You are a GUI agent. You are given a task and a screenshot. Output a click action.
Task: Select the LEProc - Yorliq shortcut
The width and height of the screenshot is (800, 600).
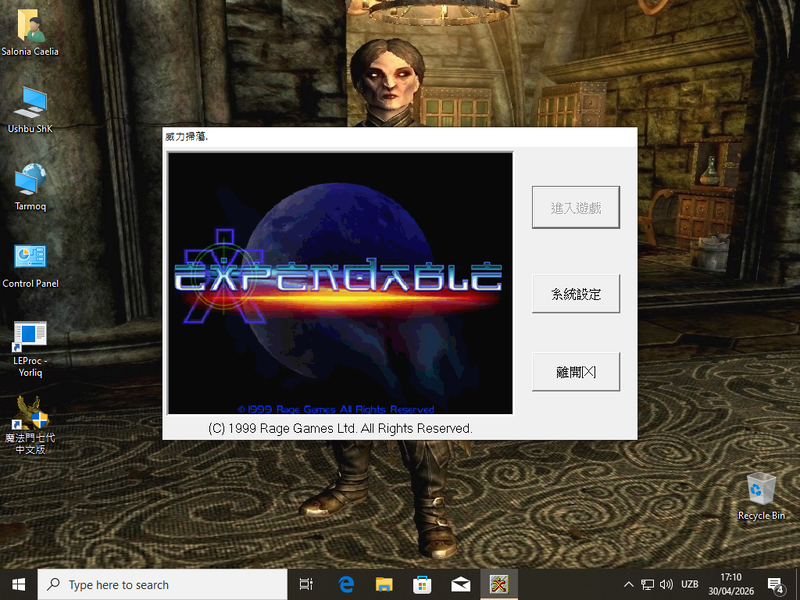click(x=30, y=348)
